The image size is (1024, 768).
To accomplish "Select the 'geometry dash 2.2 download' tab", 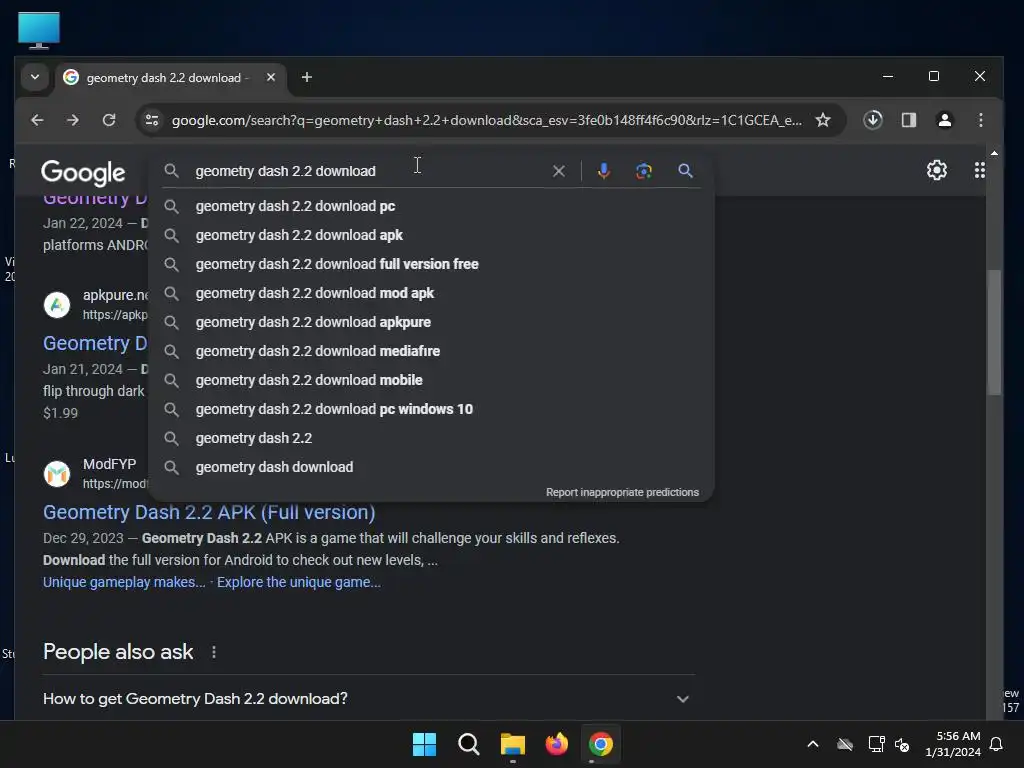I will coord(170,78).
